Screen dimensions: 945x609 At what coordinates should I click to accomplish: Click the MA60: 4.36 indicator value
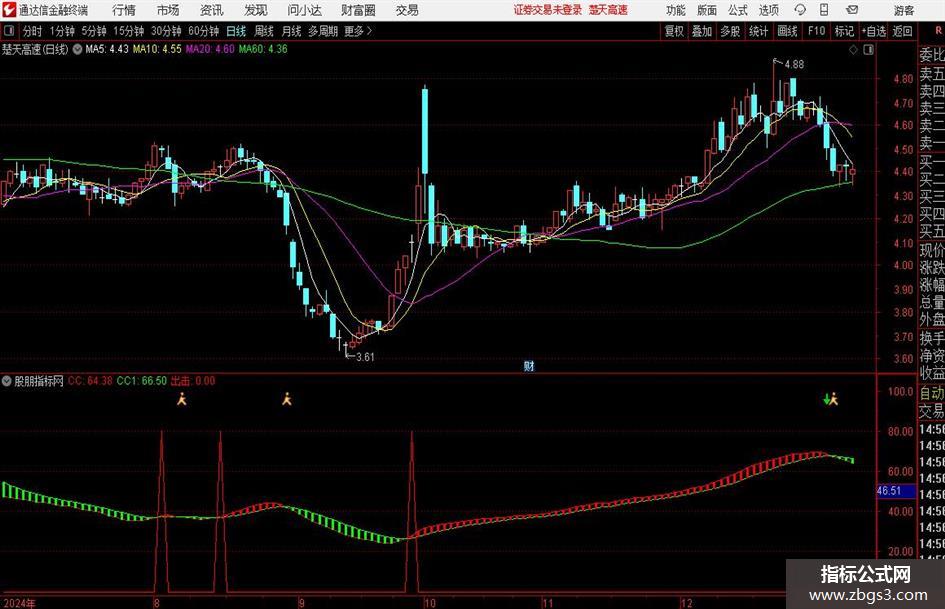[x=263, y=49]
